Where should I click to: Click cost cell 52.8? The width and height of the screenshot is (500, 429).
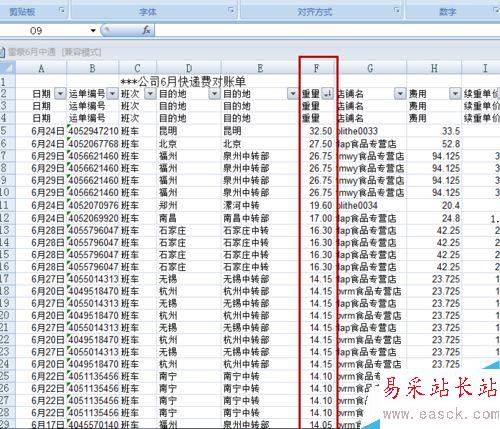pyautogui.click(x=434, y=144)
